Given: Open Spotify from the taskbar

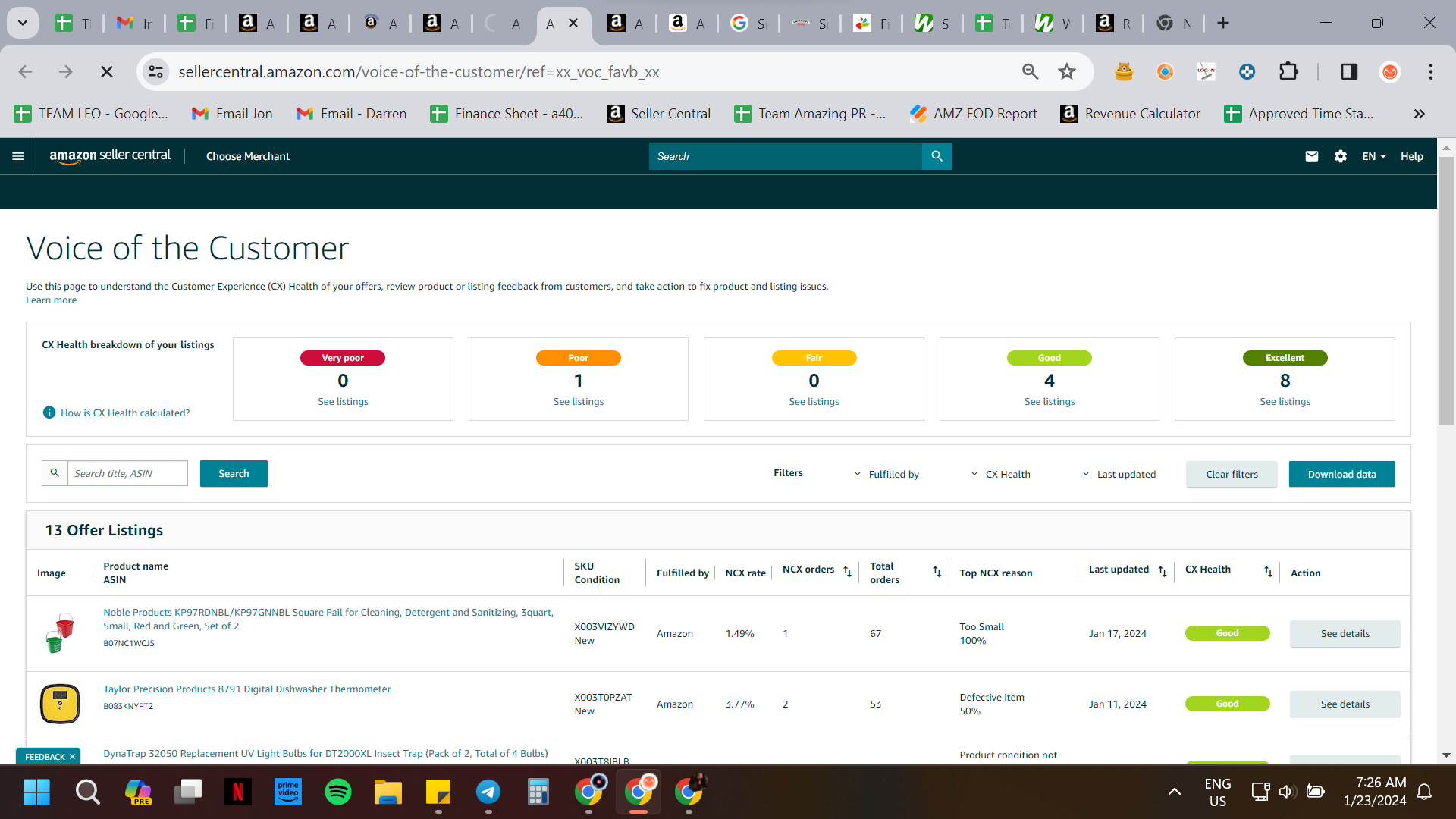Looking at the screenshot, I should pyautogui.click(x=338, y=792).
